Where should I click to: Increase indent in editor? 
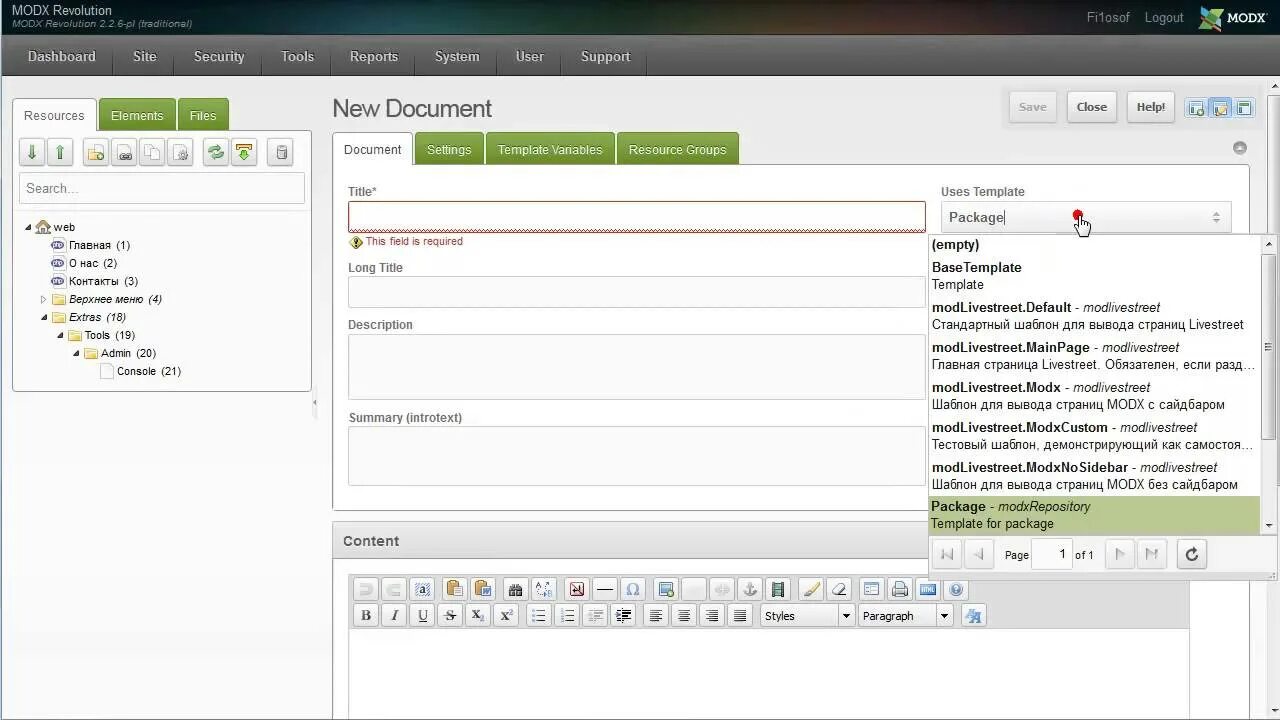[x=623, y=616]
